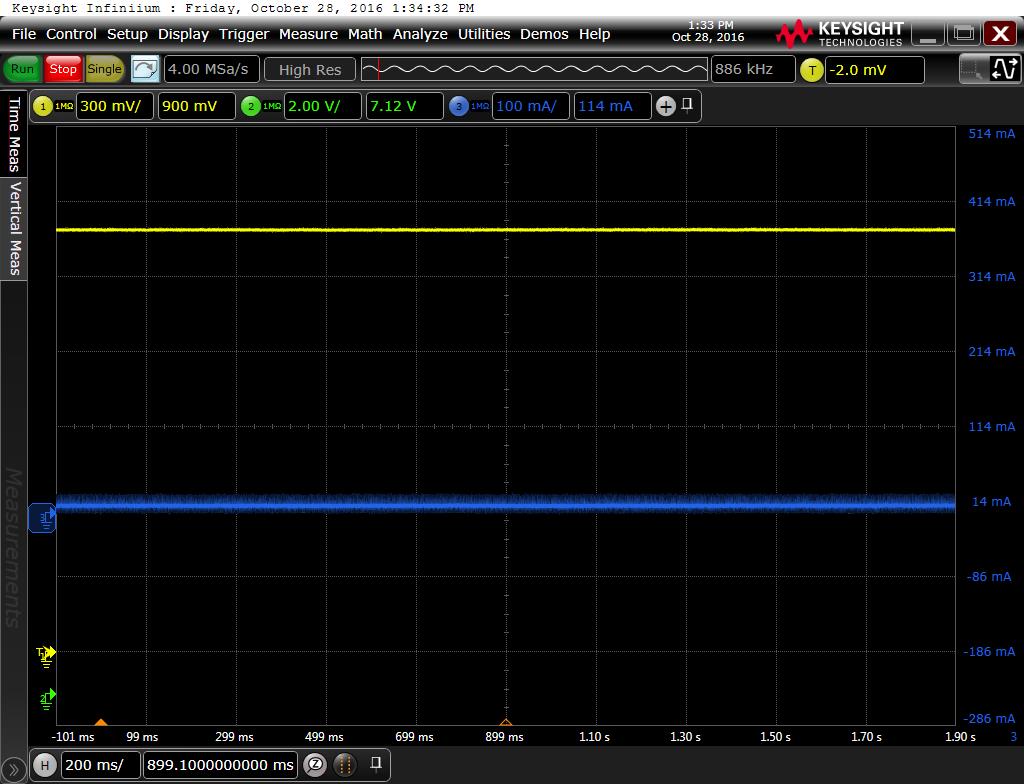Click the zoom box icon in the top toolbar

click(x=972, y=69)
